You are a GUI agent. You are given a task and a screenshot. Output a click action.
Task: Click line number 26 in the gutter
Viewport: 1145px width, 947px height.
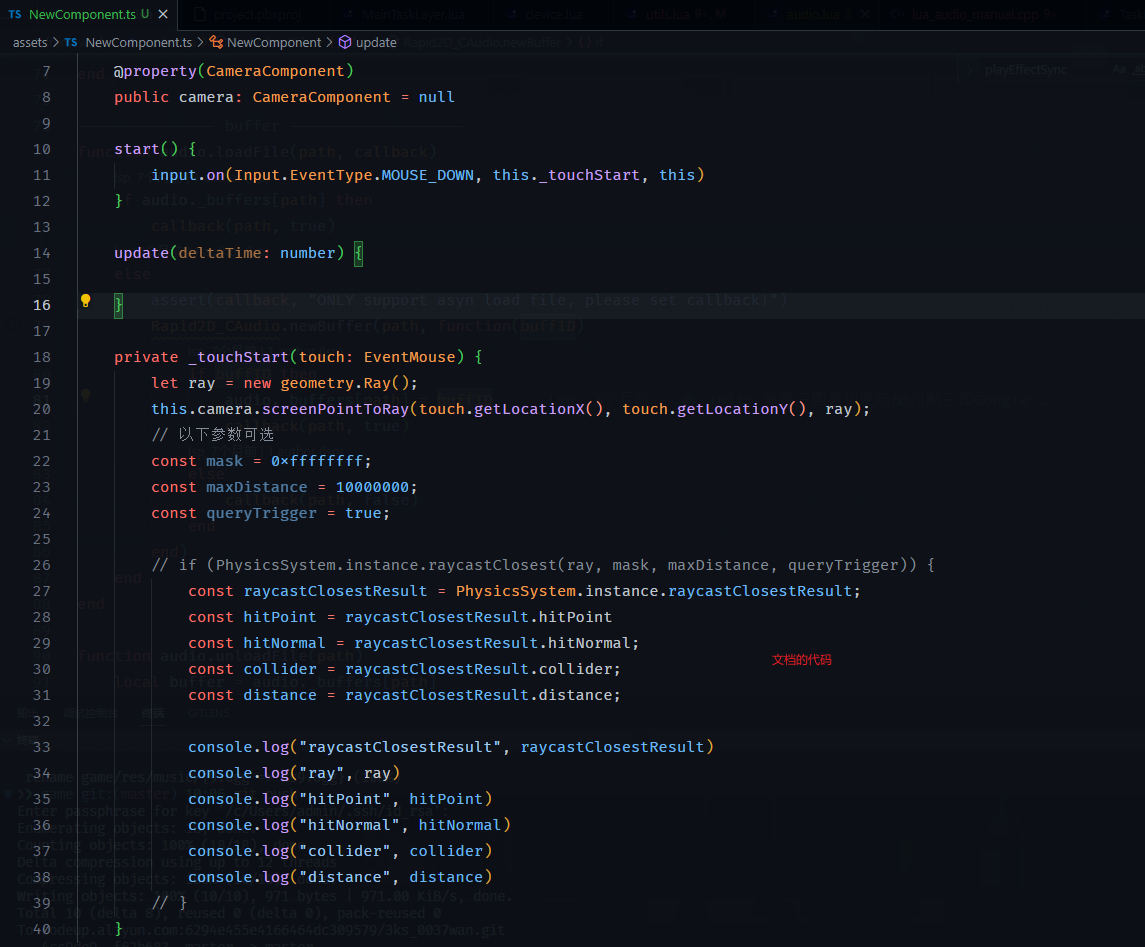click(42, 565)
